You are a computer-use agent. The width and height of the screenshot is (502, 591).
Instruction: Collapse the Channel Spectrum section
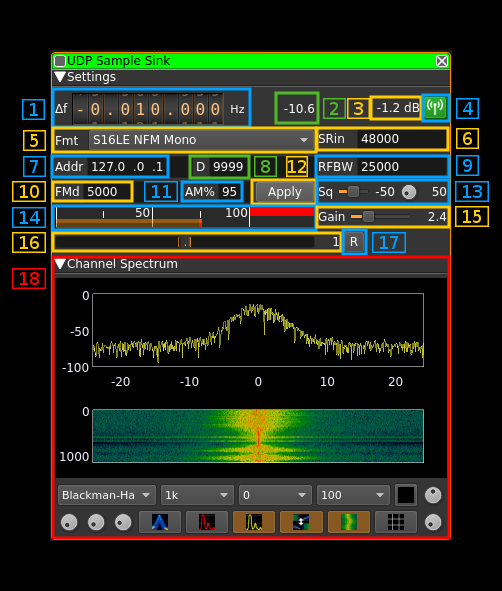(60, 264)
